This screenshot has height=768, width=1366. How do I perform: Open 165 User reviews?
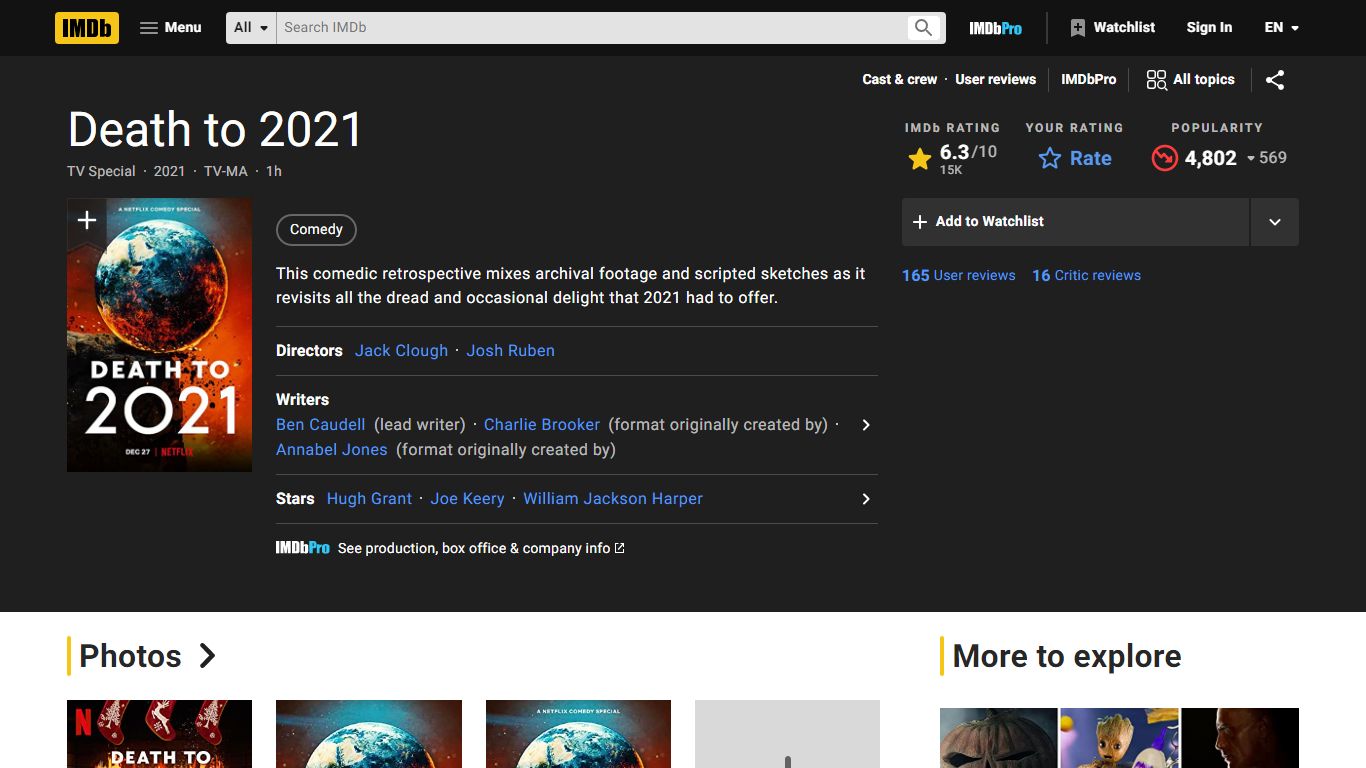pos(958,276)
